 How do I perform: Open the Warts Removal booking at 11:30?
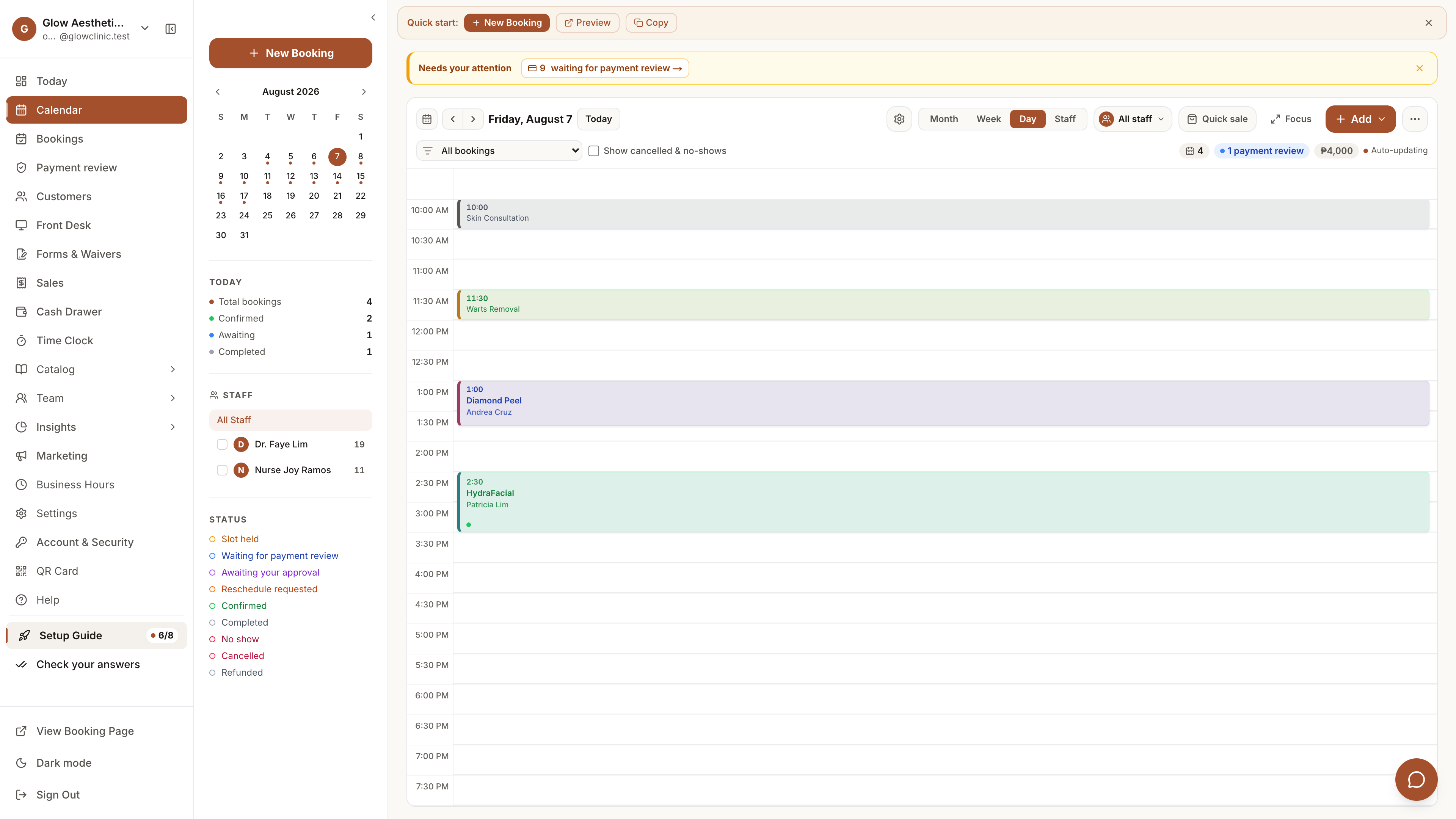(x=943, y=304)
